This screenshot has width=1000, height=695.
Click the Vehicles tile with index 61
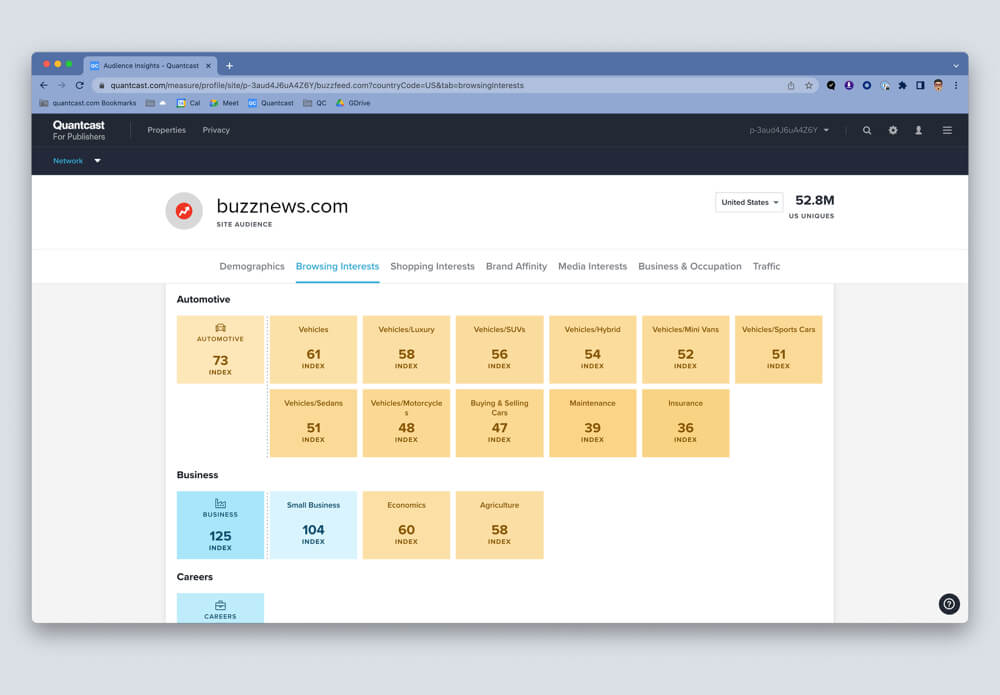click(313, 349)
